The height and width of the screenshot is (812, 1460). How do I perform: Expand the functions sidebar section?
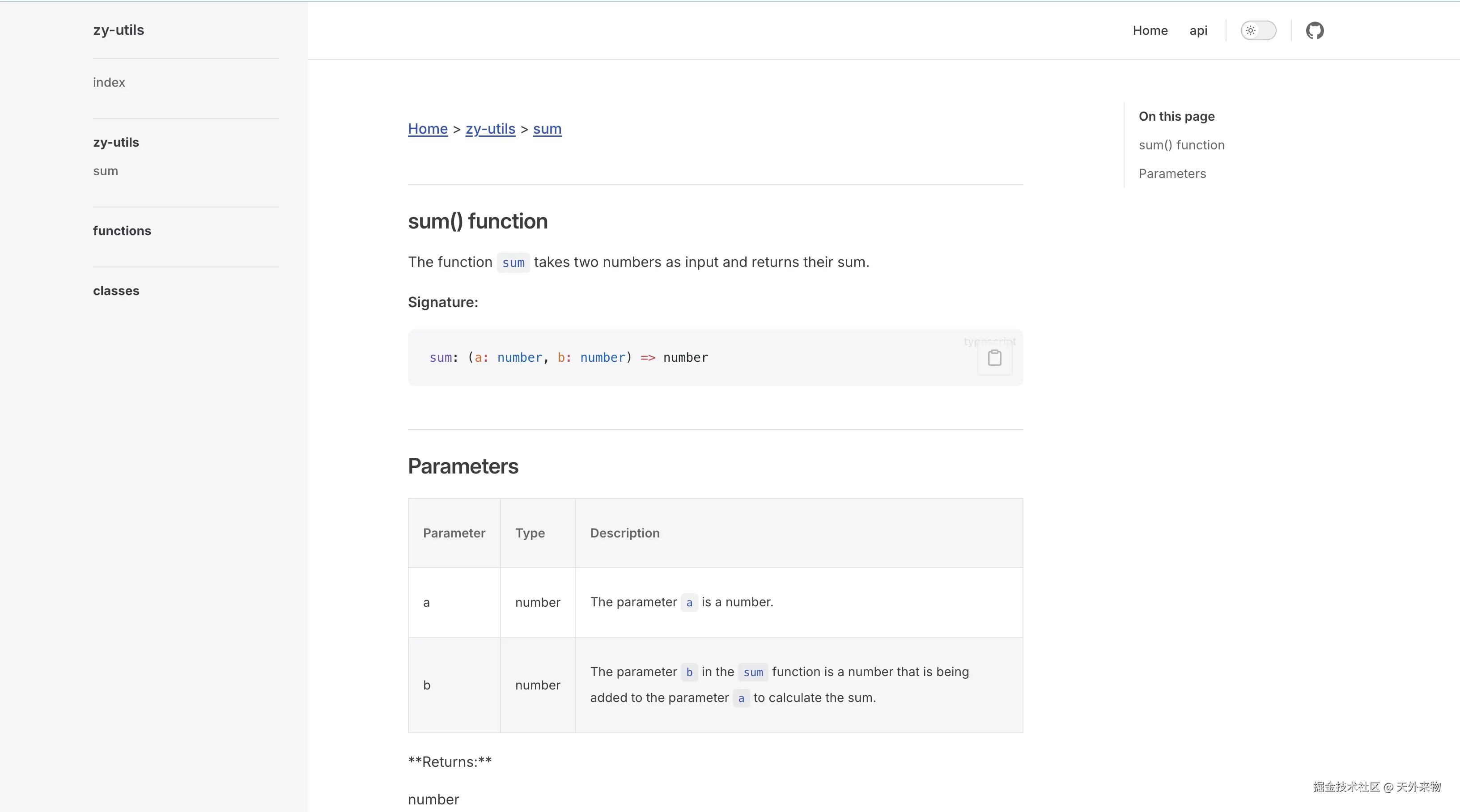tap(122, 231)
